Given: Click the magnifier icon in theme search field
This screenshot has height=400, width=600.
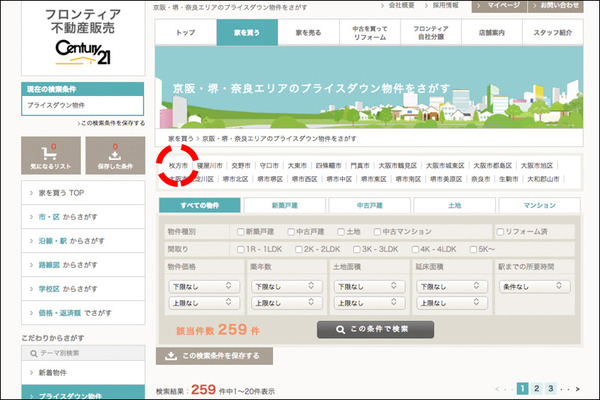Looking at the screenshot, I should point(33,353).
